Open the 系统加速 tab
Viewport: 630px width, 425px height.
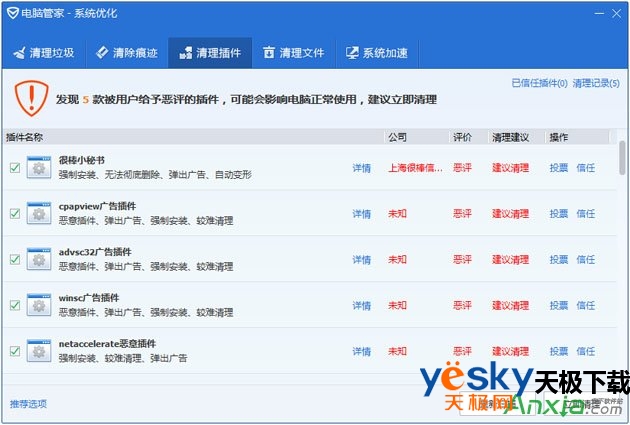pos(377,53)
